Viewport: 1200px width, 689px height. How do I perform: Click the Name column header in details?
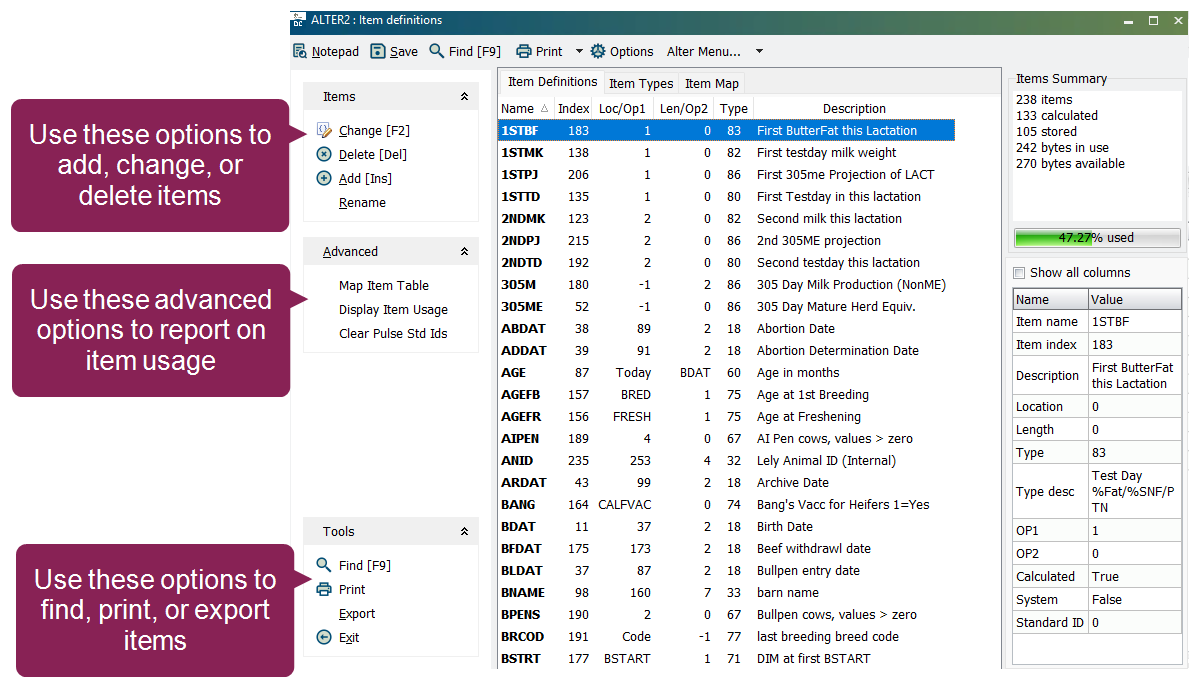[x=1050, y=299]
